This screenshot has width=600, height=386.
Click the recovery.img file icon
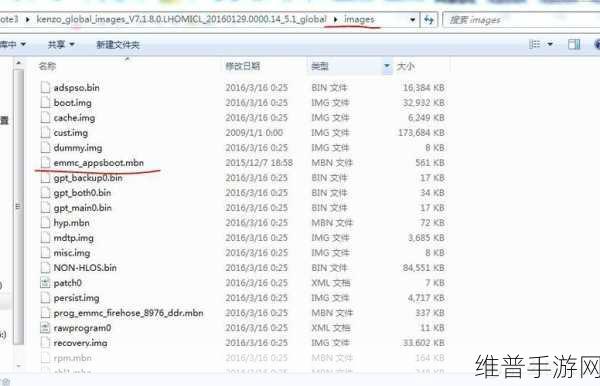click(x=45, y=342)
